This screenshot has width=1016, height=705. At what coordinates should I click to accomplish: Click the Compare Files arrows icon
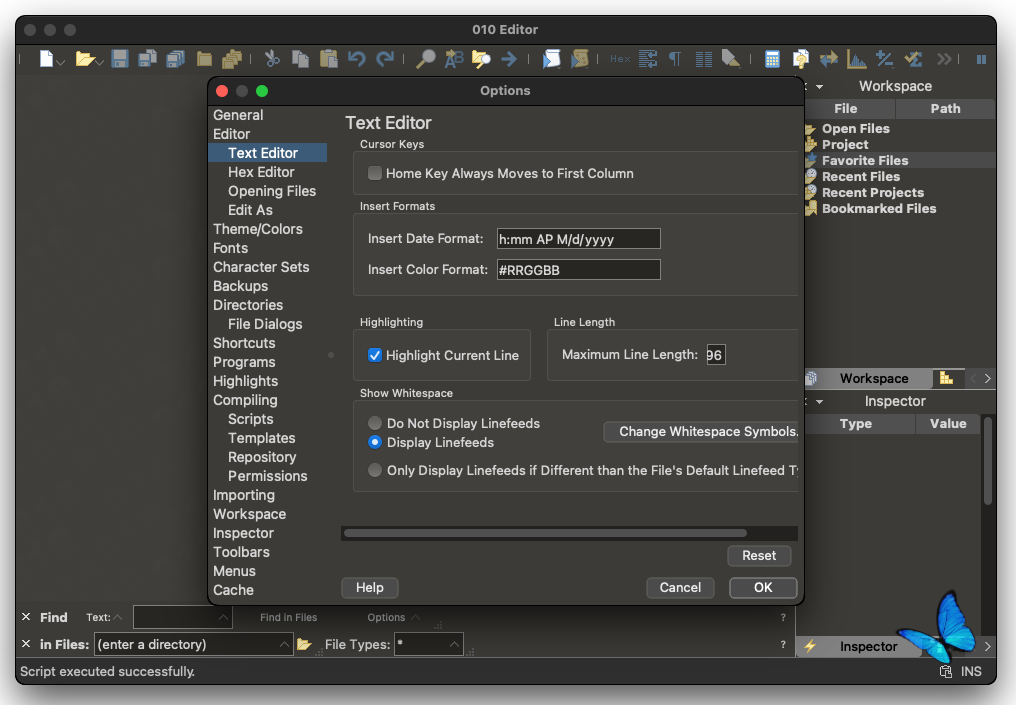tap(829, 59)
